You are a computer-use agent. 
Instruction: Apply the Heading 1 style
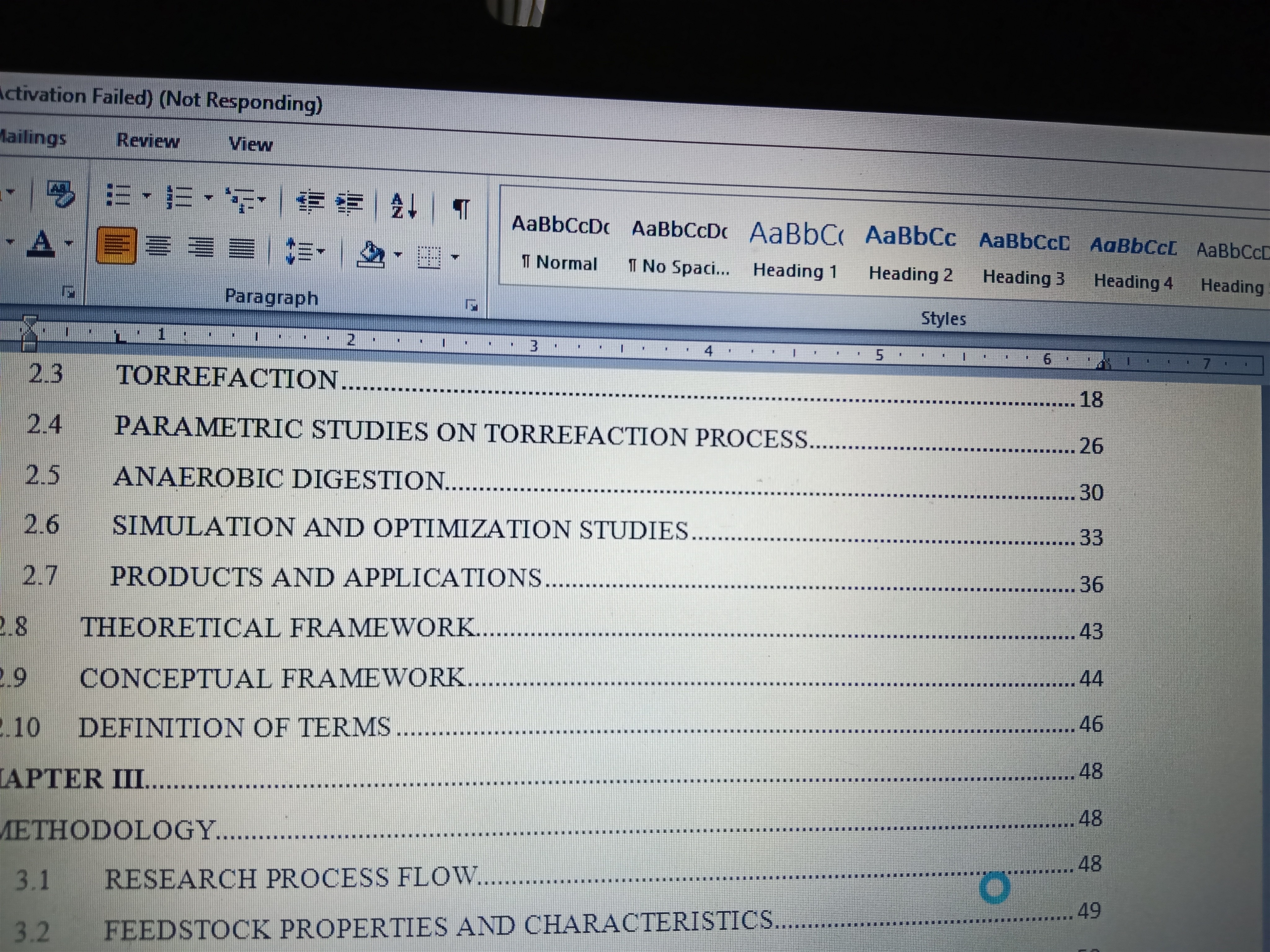796,251
